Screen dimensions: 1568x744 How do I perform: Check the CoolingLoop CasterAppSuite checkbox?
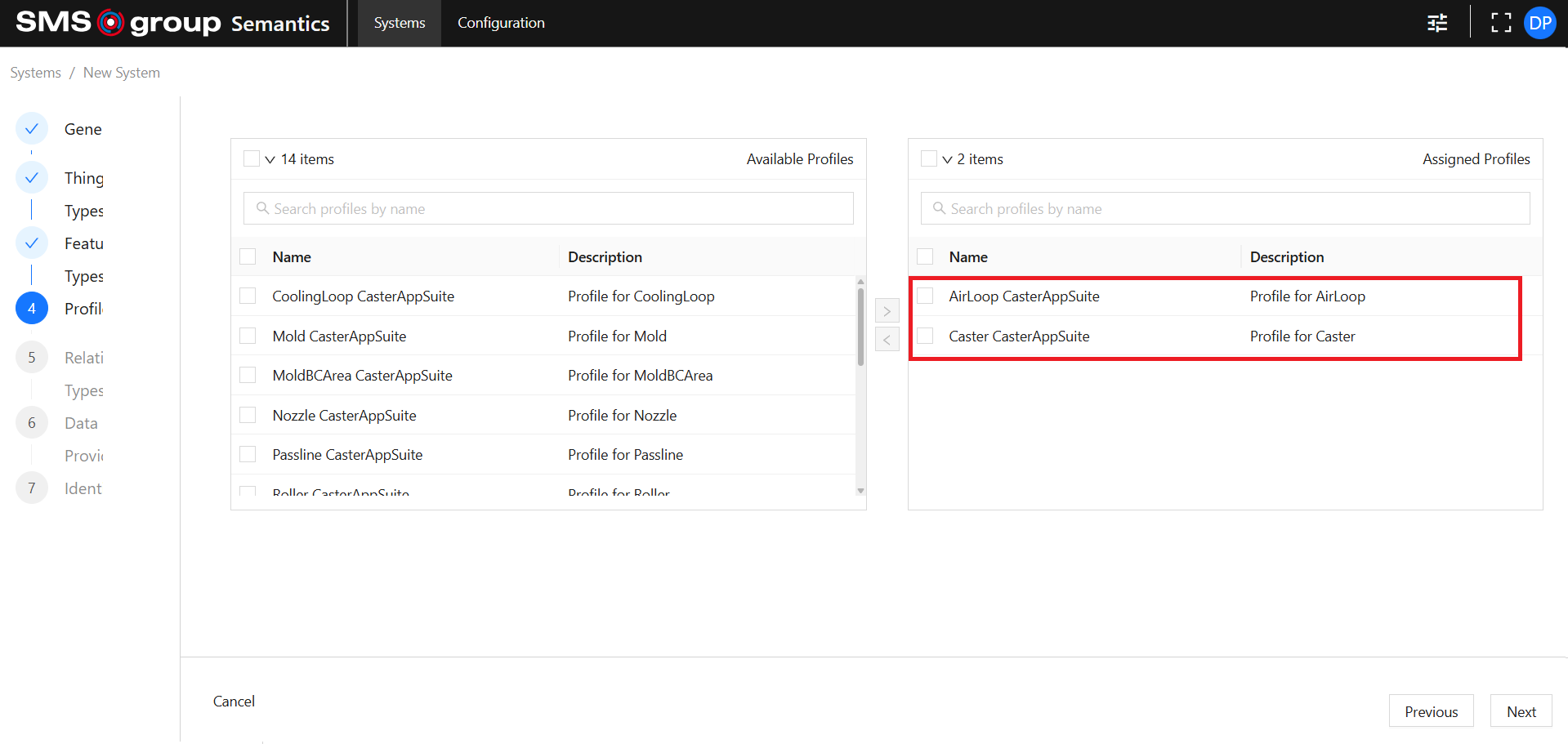pos(248,296)
